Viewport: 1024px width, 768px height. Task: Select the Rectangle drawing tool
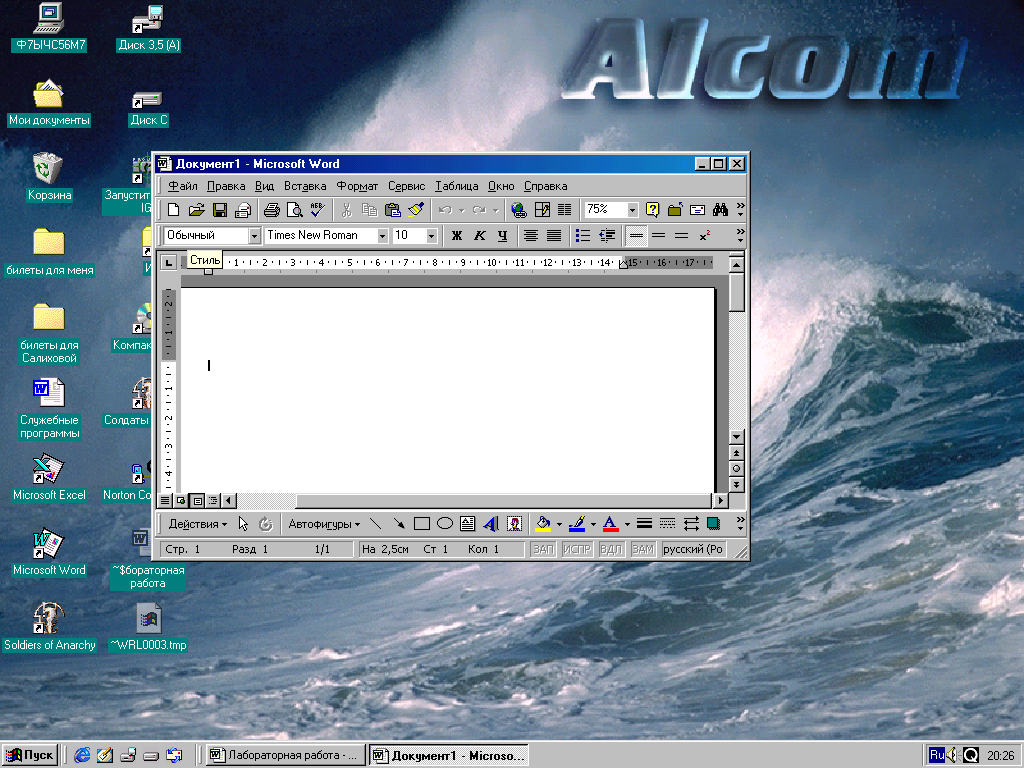point(422,524)
